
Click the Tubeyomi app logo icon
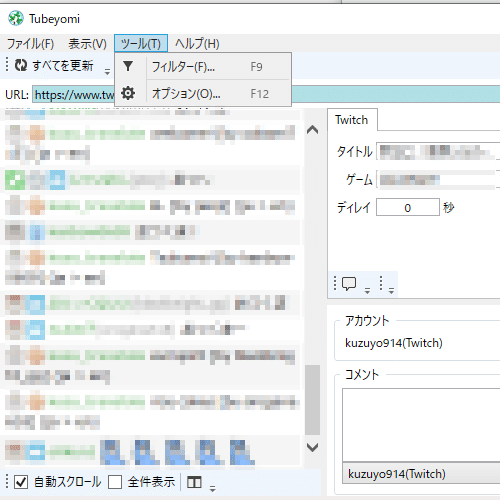(16, 18)
